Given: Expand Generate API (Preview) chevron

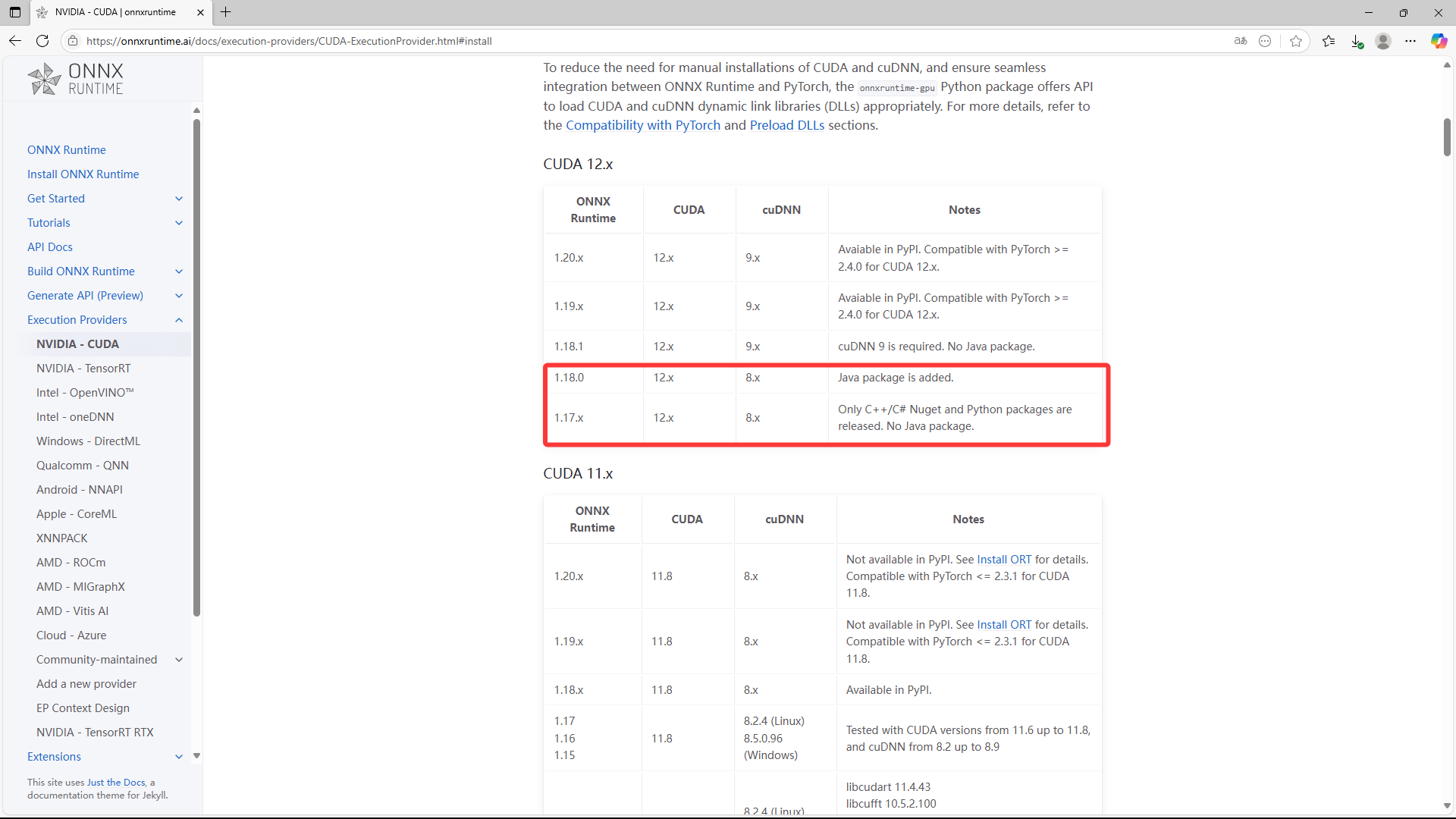Looking at the screenshot, I should pos(179,296).
